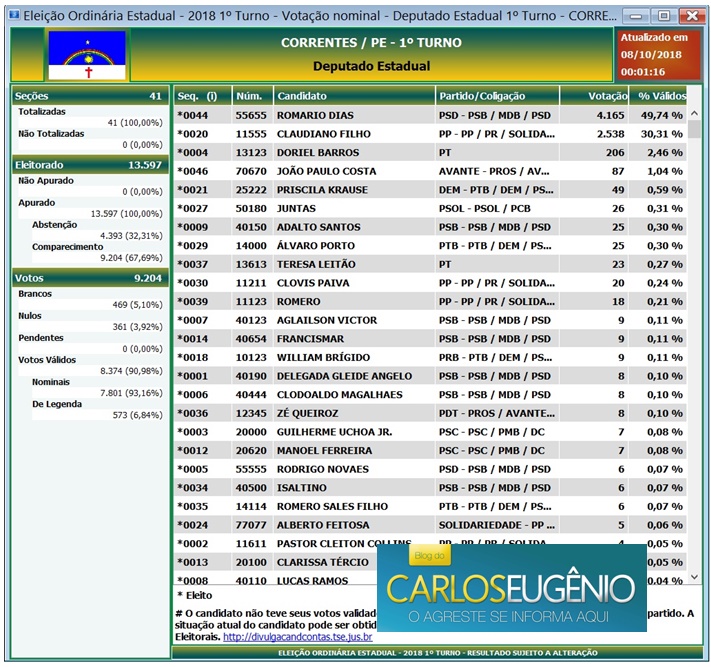Select the CLARISSA TÉRCIO candidate row
Image resolution: width=711 pixels, height=667 pixels.
(275, 562)
